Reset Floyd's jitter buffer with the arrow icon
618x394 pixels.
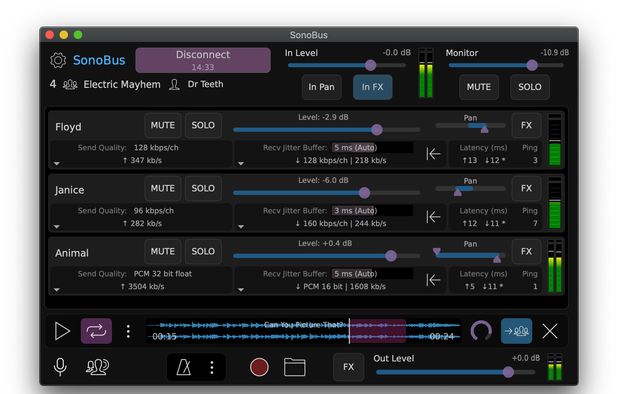[x=433, y=154]
